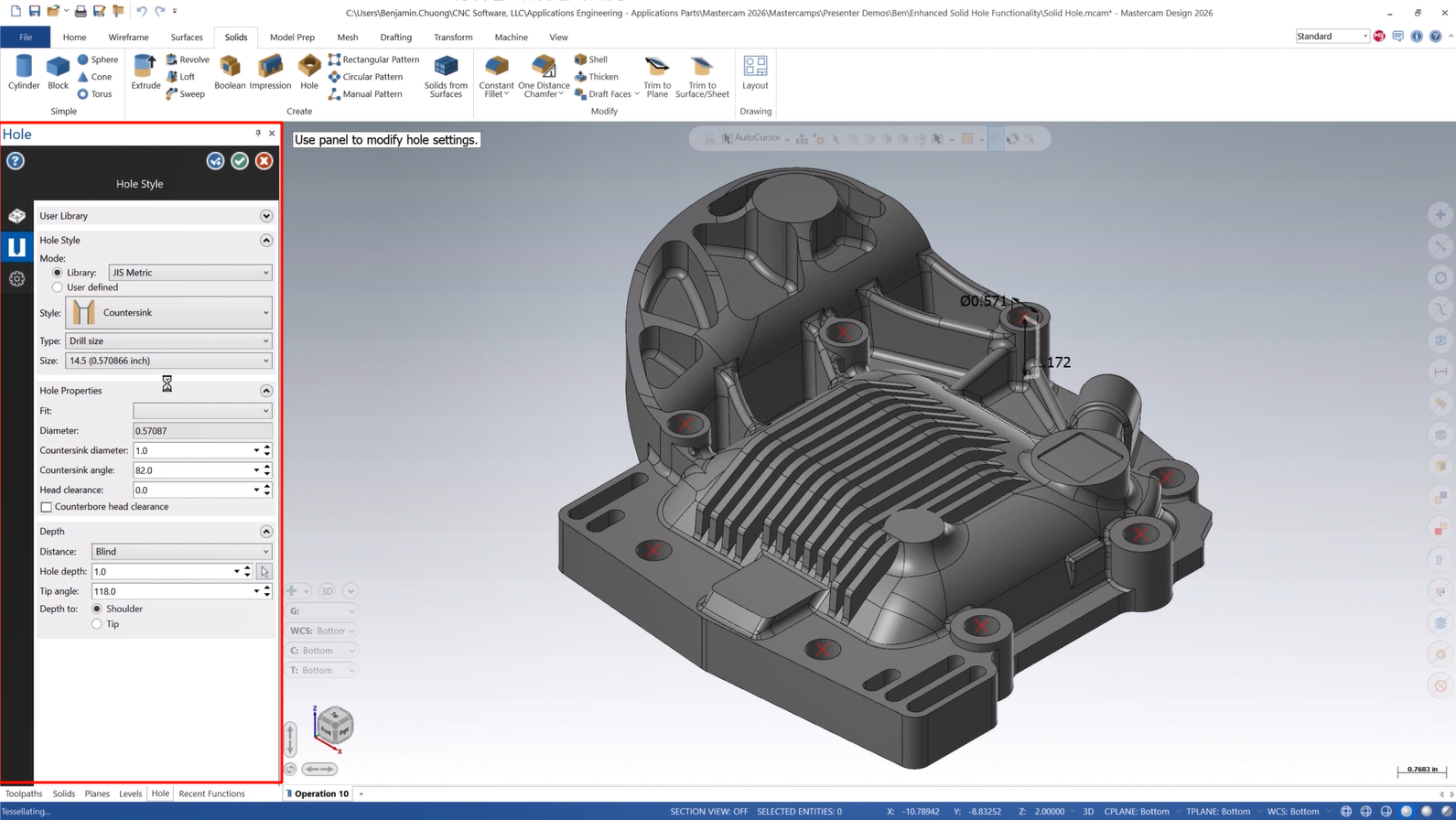
Task: Open the Countersink style dropdown
Action: 168,313
